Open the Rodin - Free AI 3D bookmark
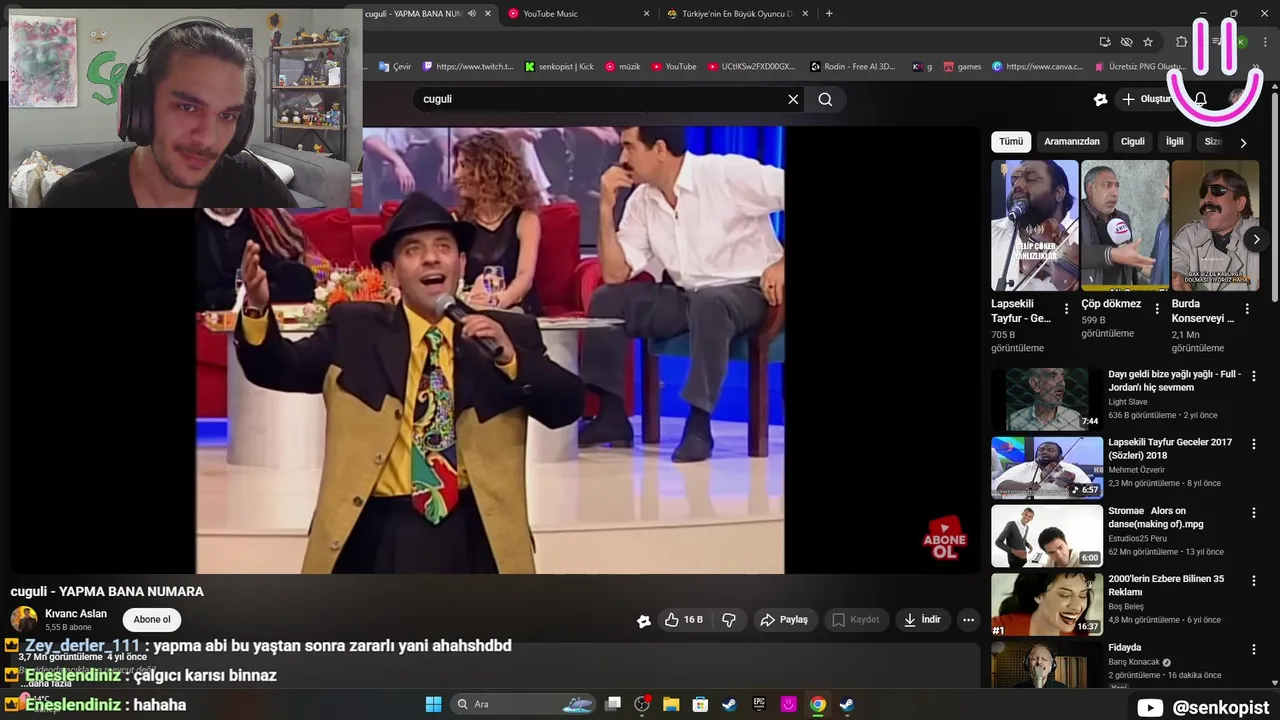The width and height of the screenshot is (1280, 720). (853, 67)
